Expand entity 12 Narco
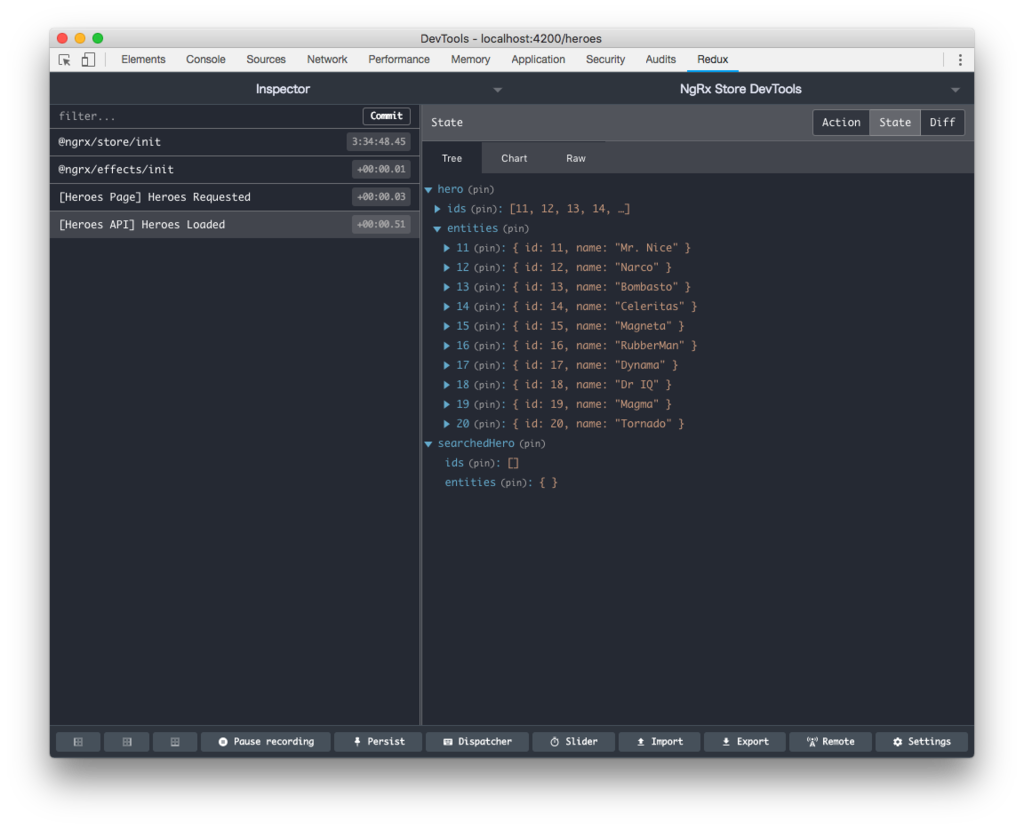The height and width of the screenshot is (829, 1024). pyautogui.click(x=447, y=268)
